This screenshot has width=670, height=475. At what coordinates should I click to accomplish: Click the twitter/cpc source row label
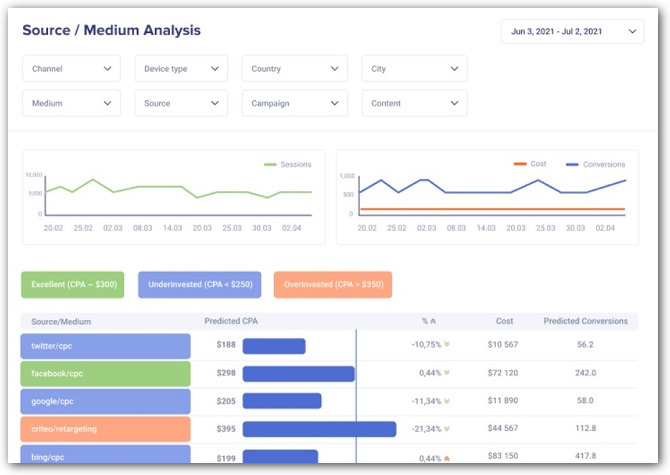(105, 346)
